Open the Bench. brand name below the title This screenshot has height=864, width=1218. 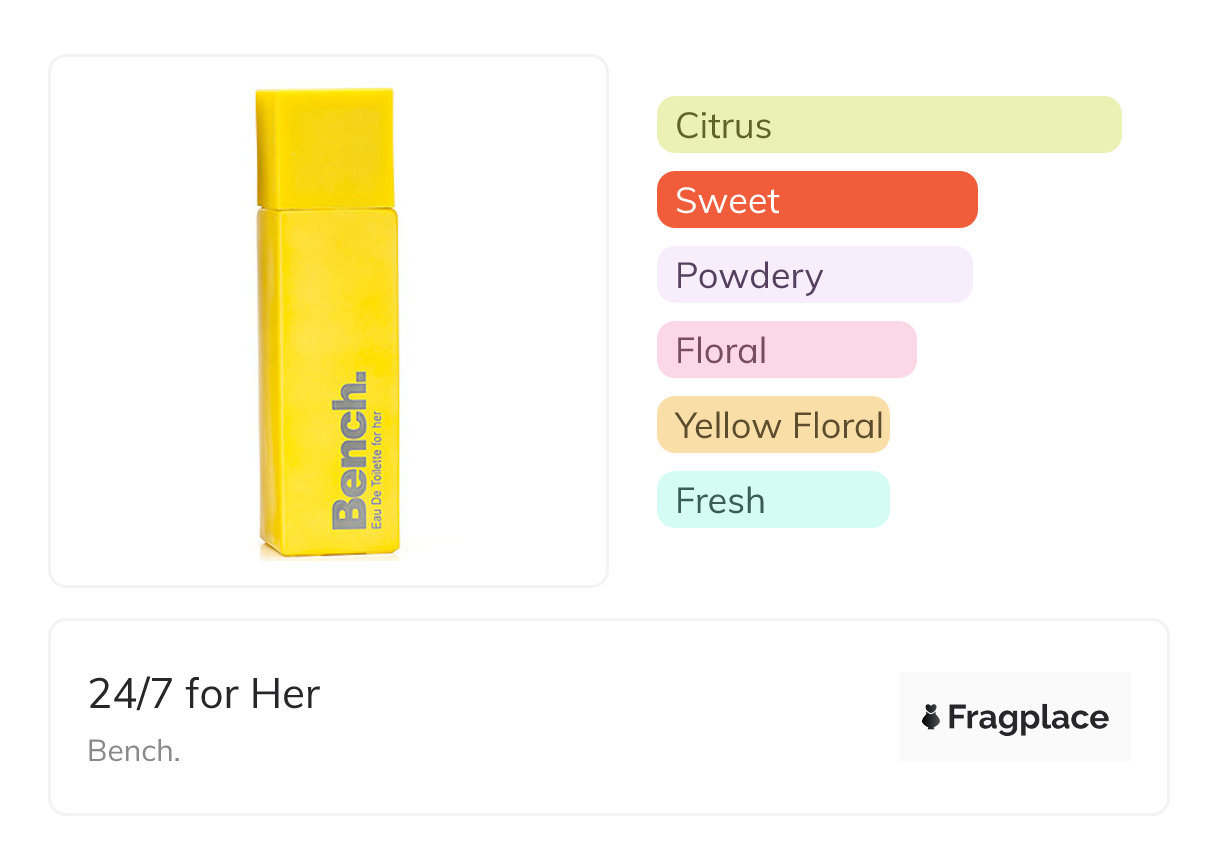point(134,751)
